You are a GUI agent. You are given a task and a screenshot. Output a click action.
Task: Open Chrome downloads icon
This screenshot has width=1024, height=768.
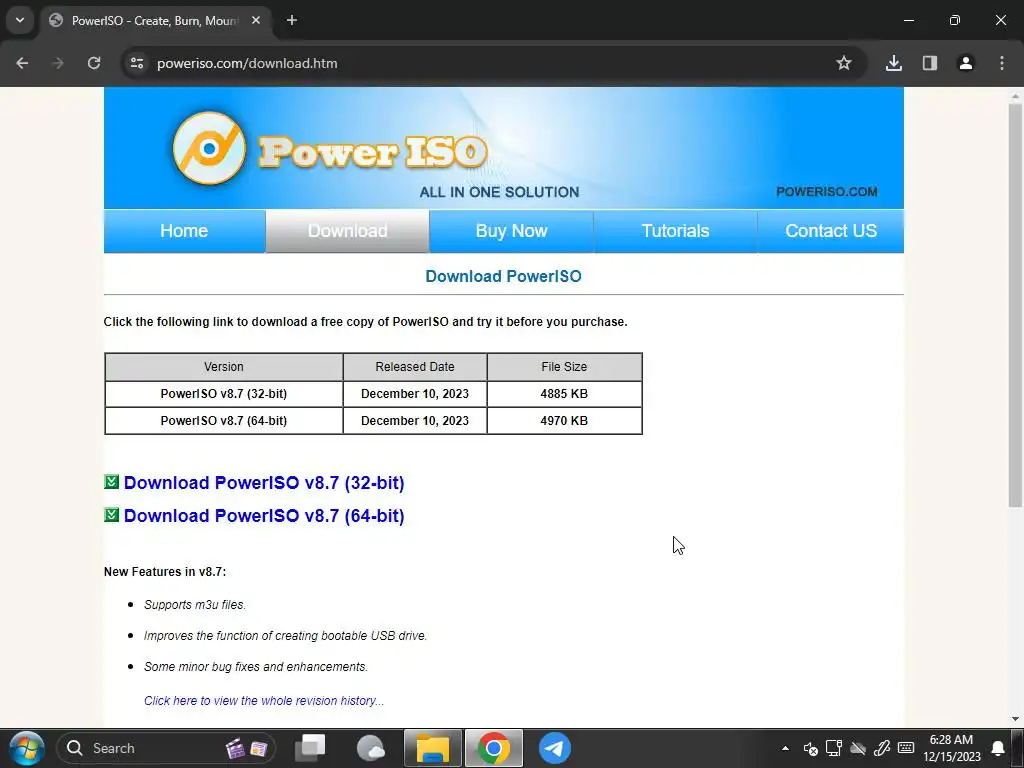(893, 63)
